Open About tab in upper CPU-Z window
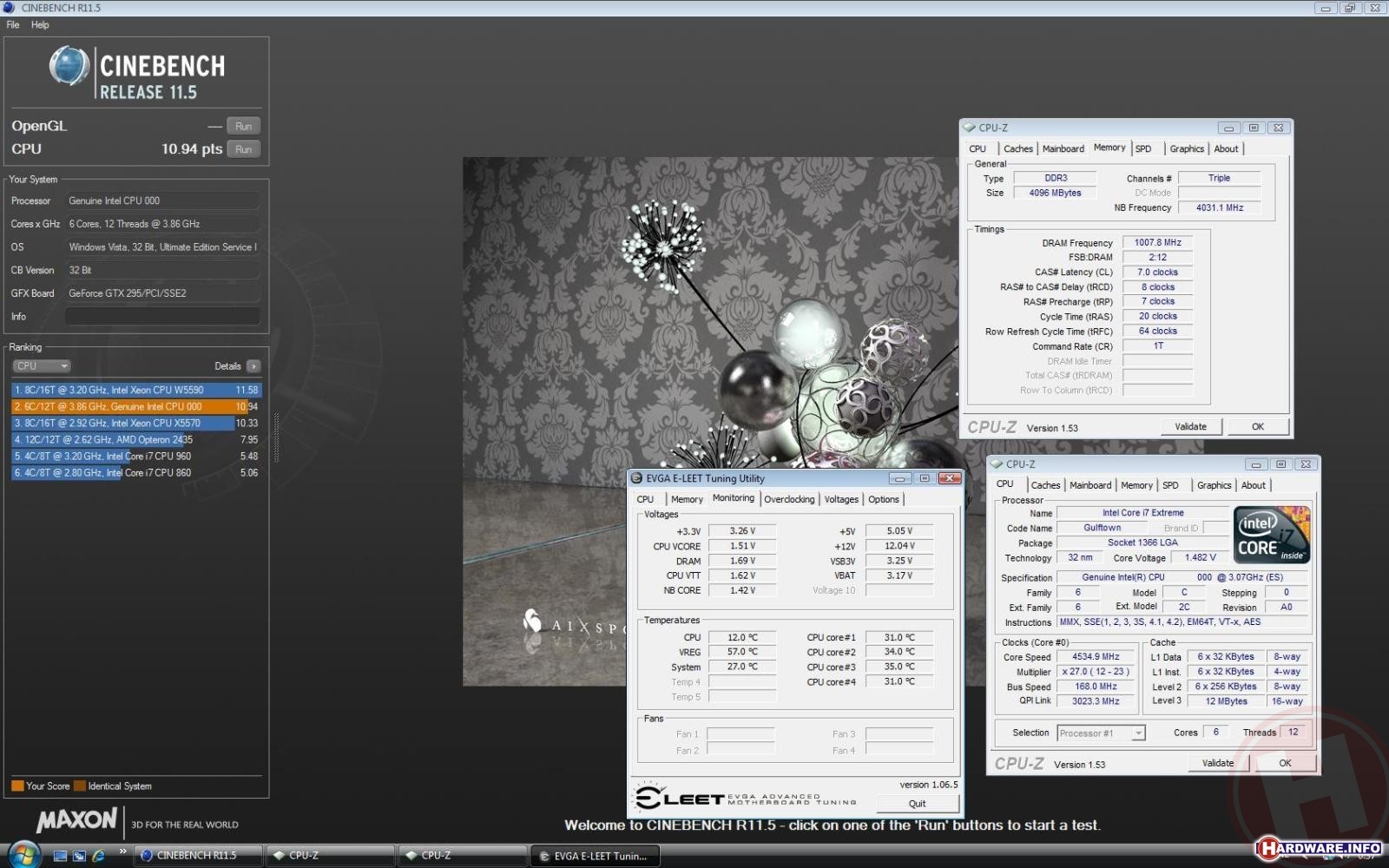Screen dimensions: 1389x868 tap(1226, 148)
